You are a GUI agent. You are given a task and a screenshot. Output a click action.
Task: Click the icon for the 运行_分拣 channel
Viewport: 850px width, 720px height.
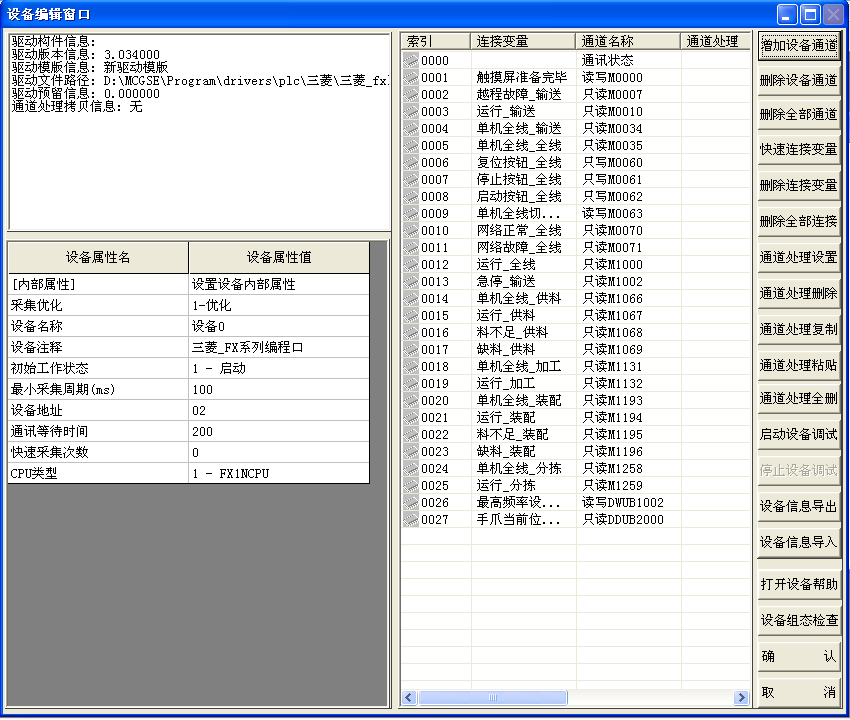click(x=411, y=485)
